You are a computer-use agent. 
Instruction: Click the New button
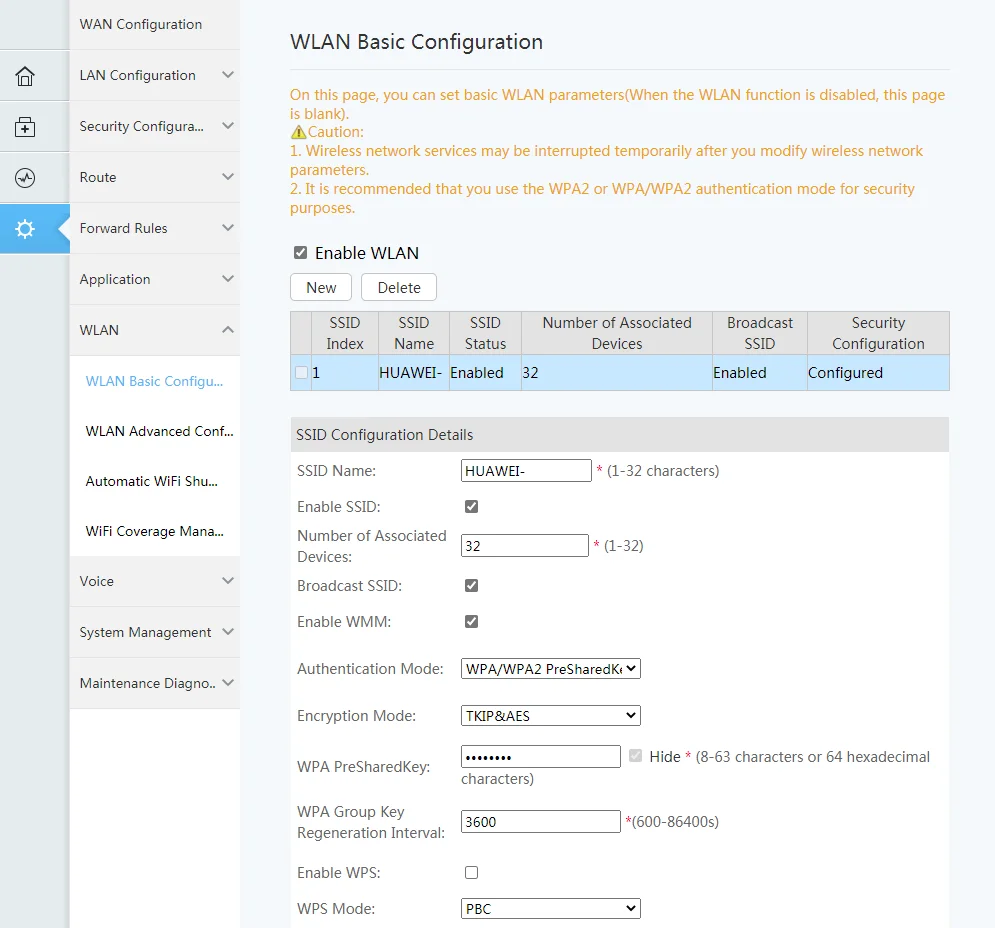pos(321,287)
